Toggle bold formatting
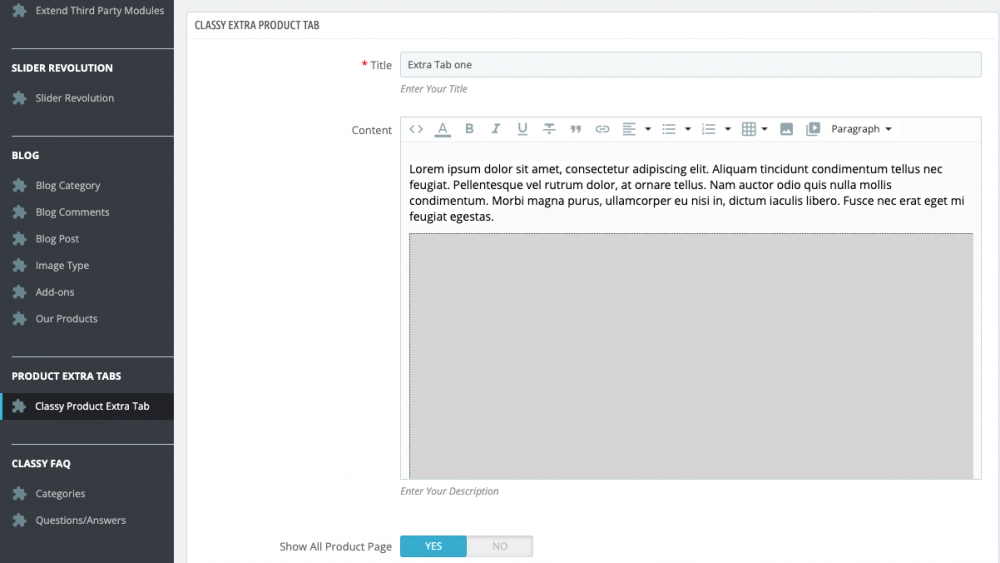The height and width of the screenshot is (563, 1000). pos(469,129)
